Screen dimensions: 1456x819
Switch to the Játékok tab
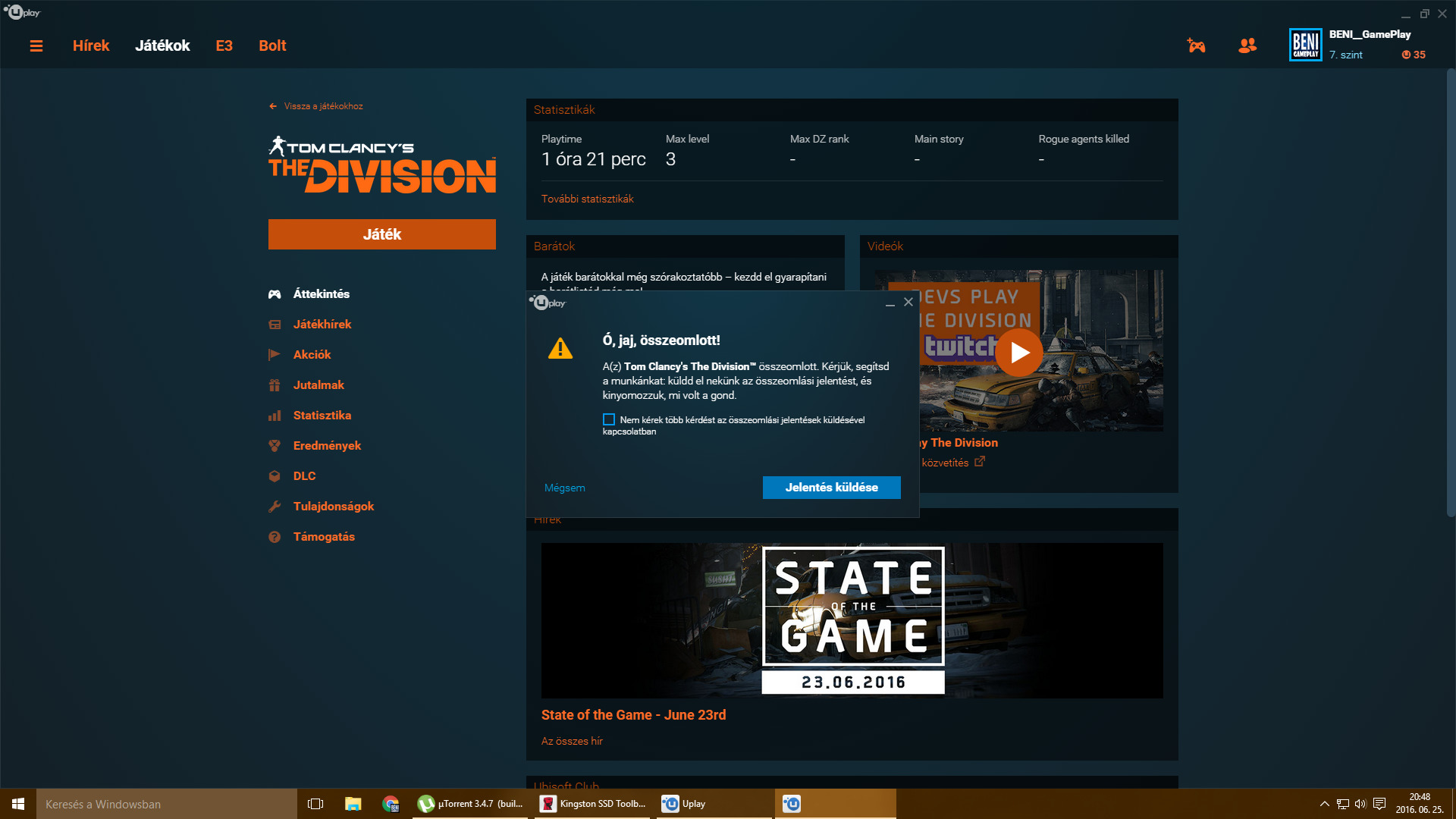pos(162,45)
